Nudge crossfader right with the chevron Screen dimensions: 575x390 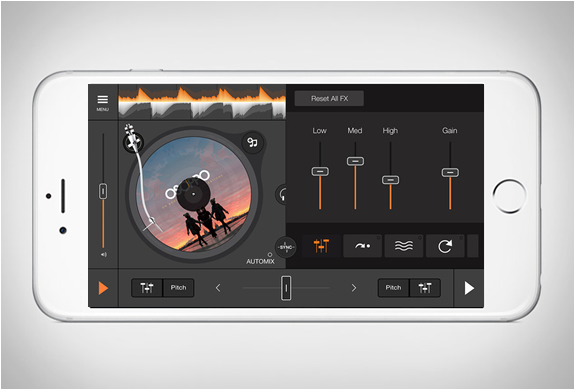pyautogui.click(x=354, y=288)
